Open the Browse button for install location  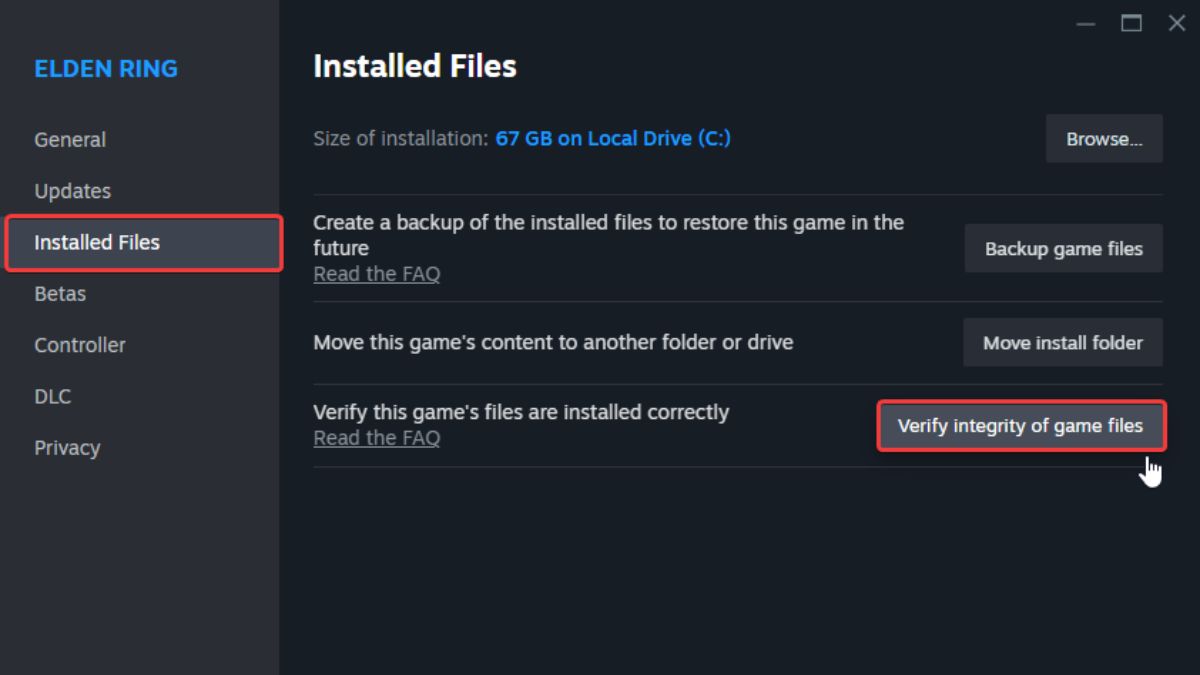point(1104,138)
